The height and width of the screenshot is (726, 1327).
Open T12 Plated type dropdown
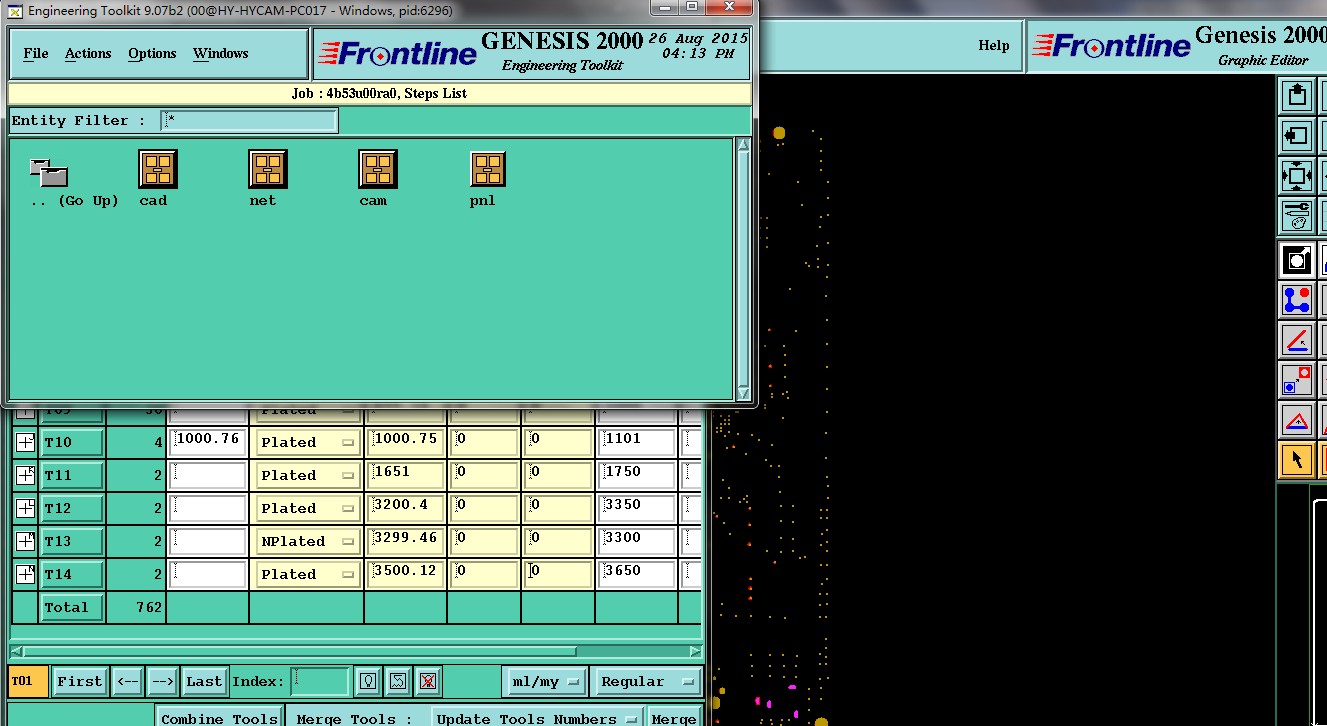(x=306, y=508)
